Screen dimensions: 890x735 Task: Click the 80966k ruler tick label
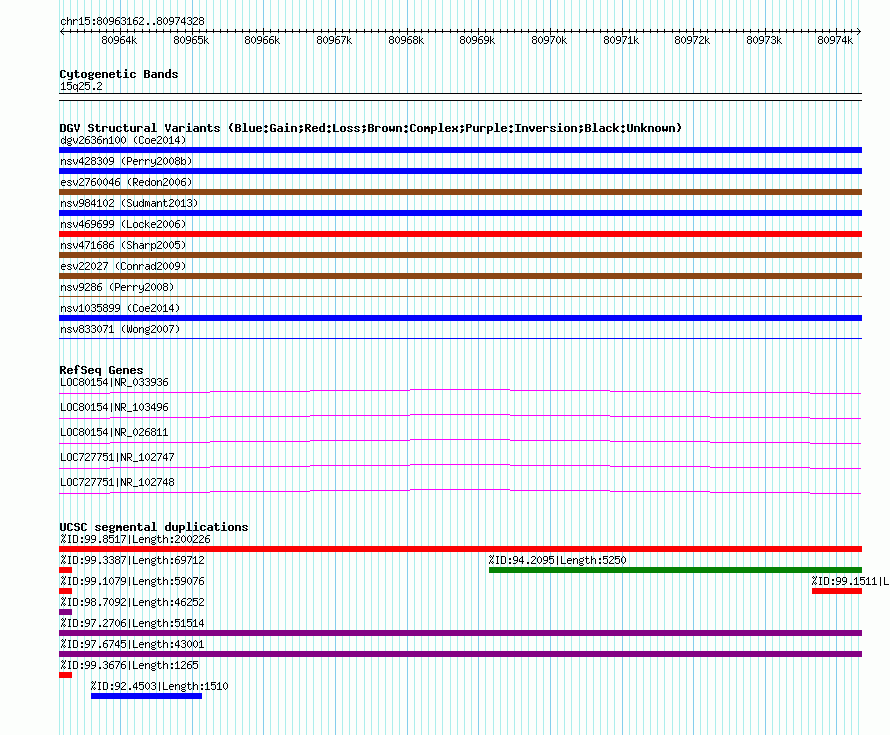pos(262,40)
